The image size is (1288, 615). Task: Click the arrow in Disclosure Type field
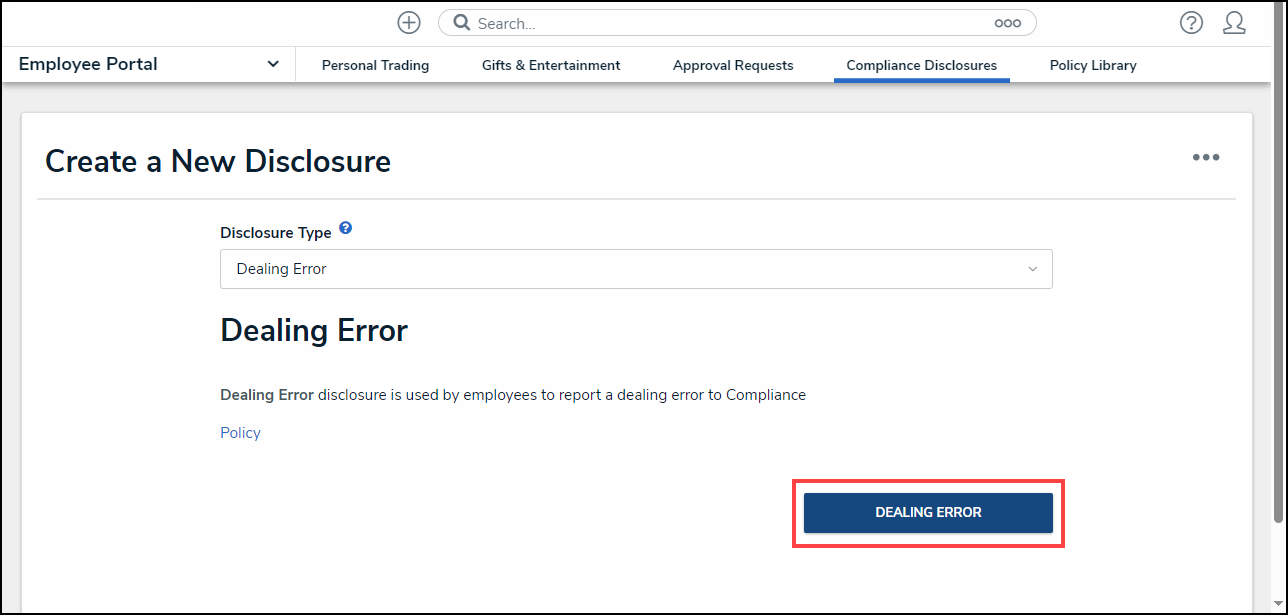point(1032,269)
